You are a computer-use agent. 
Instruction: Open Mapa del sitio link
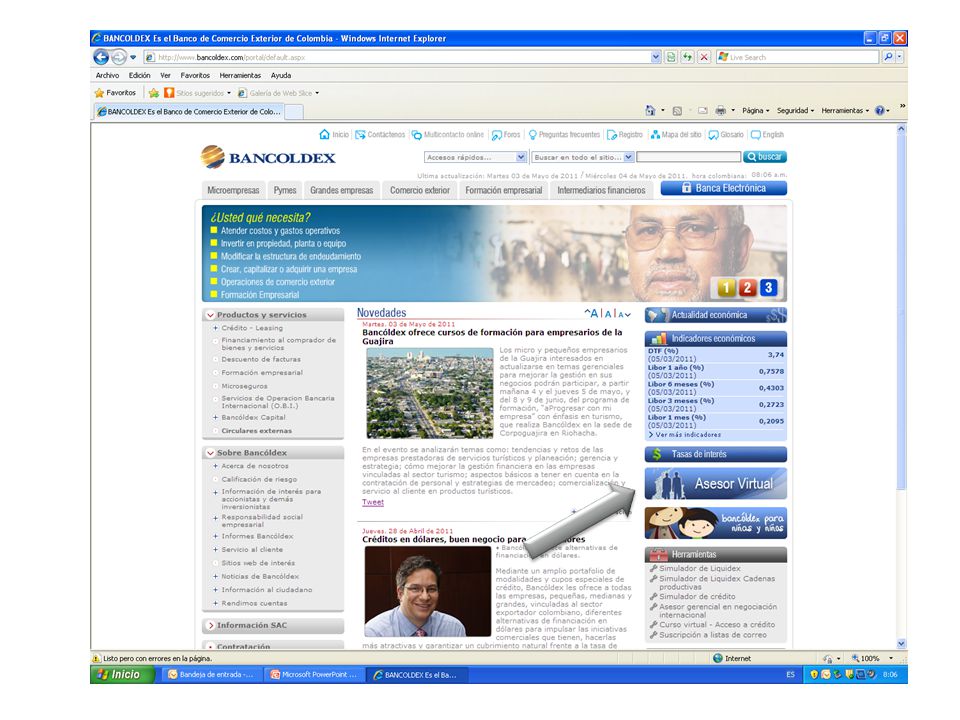[x=675, y=135]
